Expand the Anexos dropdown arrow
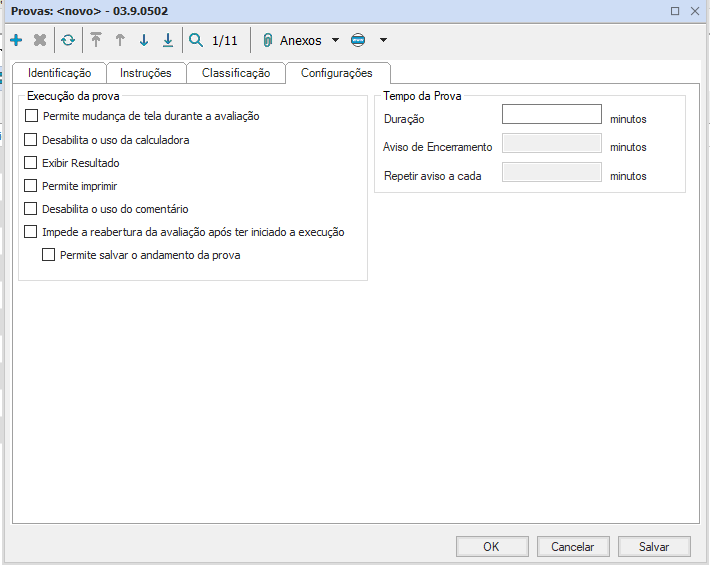 tap(335, 41)
